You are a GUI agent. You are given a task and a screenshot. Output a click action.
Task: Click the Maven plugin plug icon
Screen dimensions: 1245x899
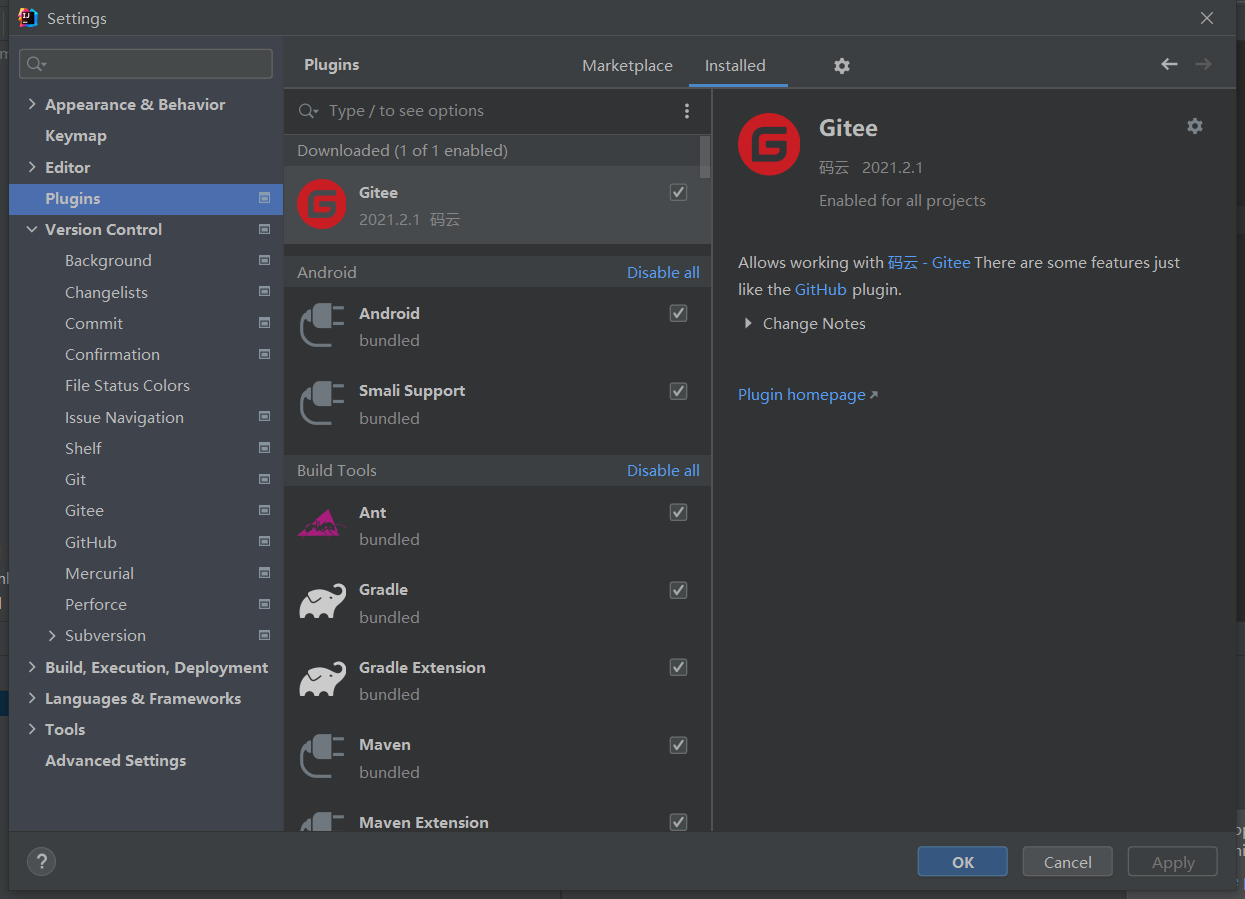tap(322, 757)
